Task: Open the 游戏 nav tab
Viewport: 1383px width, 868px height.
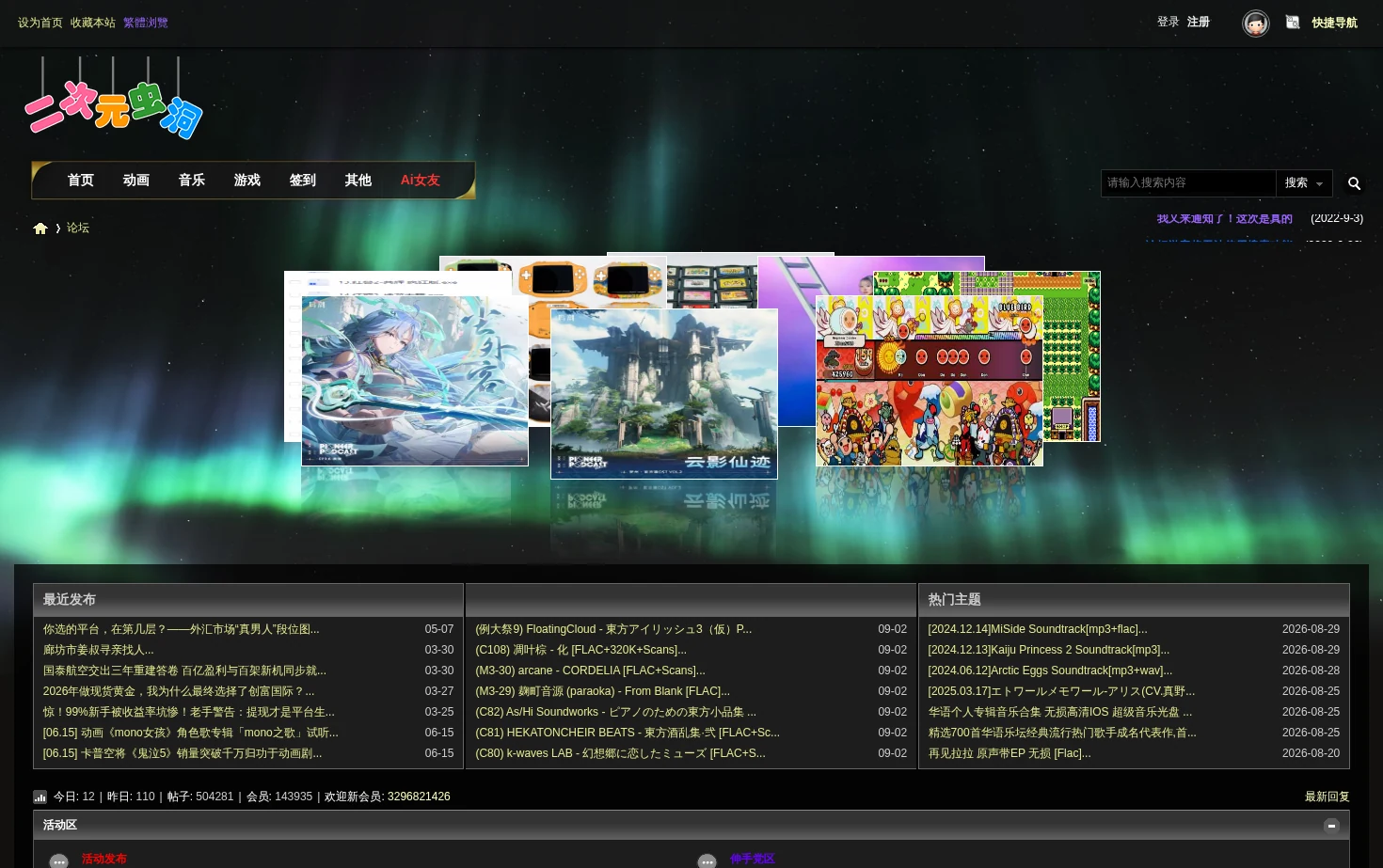Action: coord(247,180)
